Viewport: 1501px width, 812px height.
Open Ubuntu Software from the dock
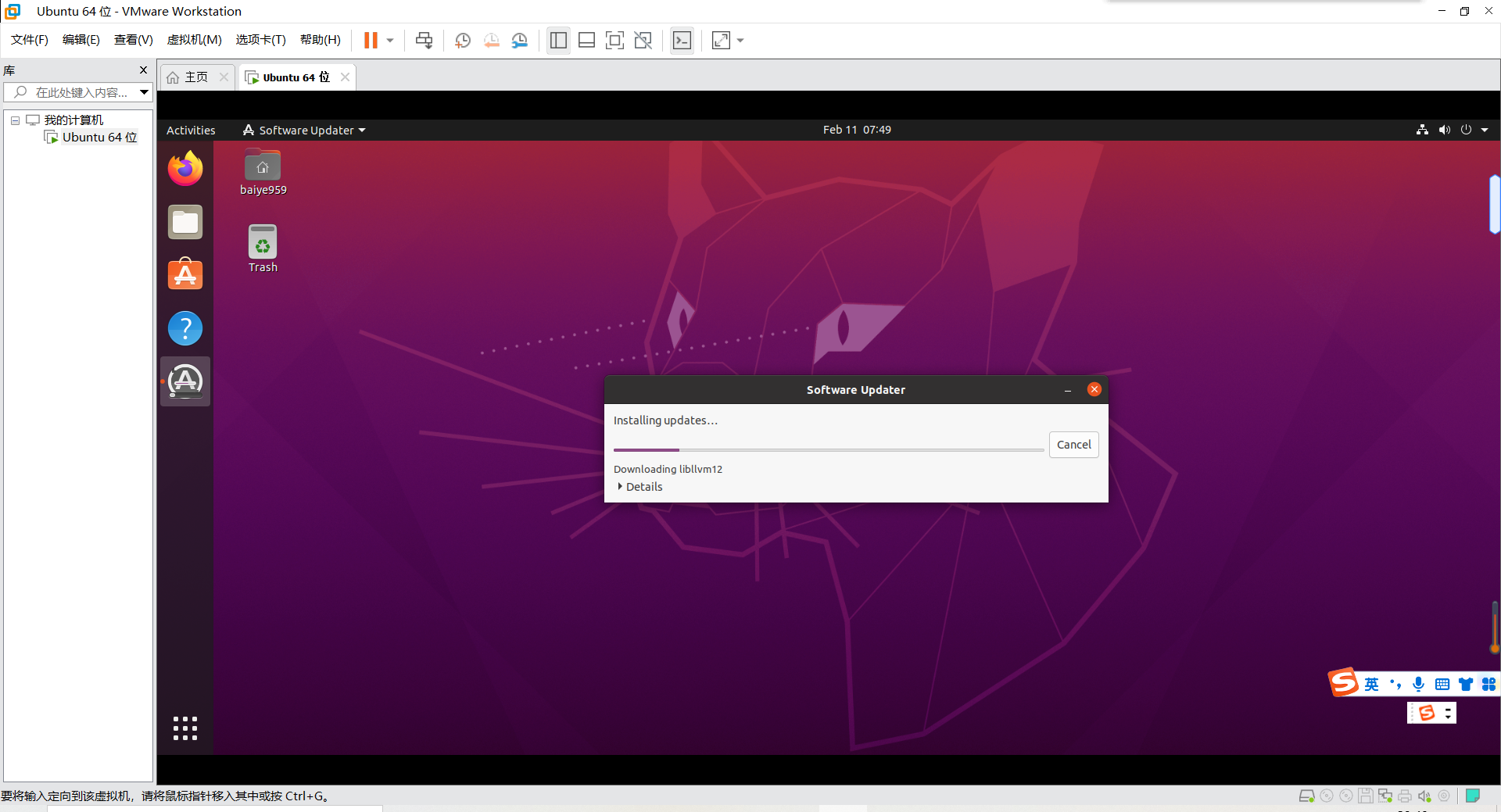(185, 274)
